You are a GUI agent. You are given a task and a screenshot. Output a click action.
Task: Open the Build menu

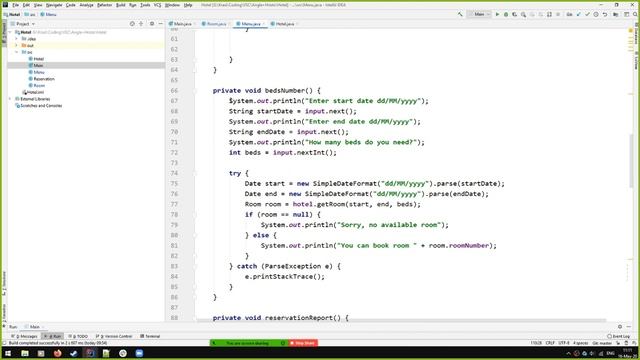pyautogui.click(x=121, y=5)
